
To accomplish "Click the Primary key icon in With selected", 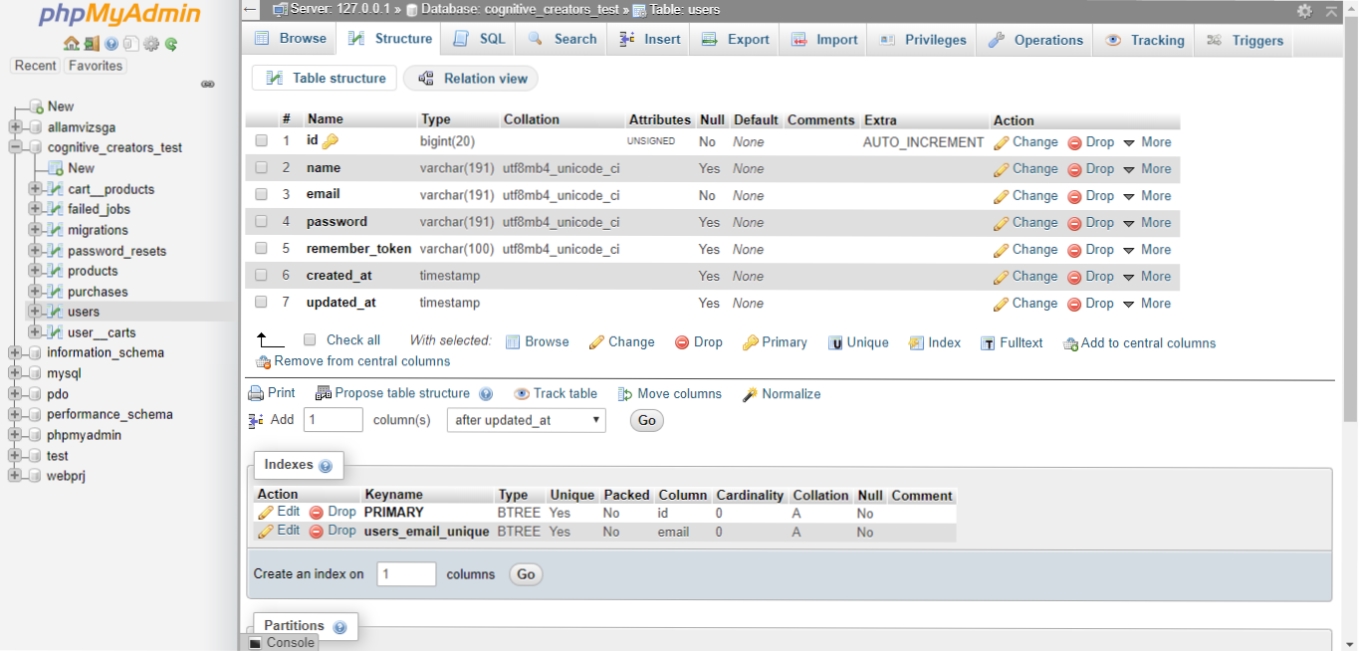I will point(750,343).
